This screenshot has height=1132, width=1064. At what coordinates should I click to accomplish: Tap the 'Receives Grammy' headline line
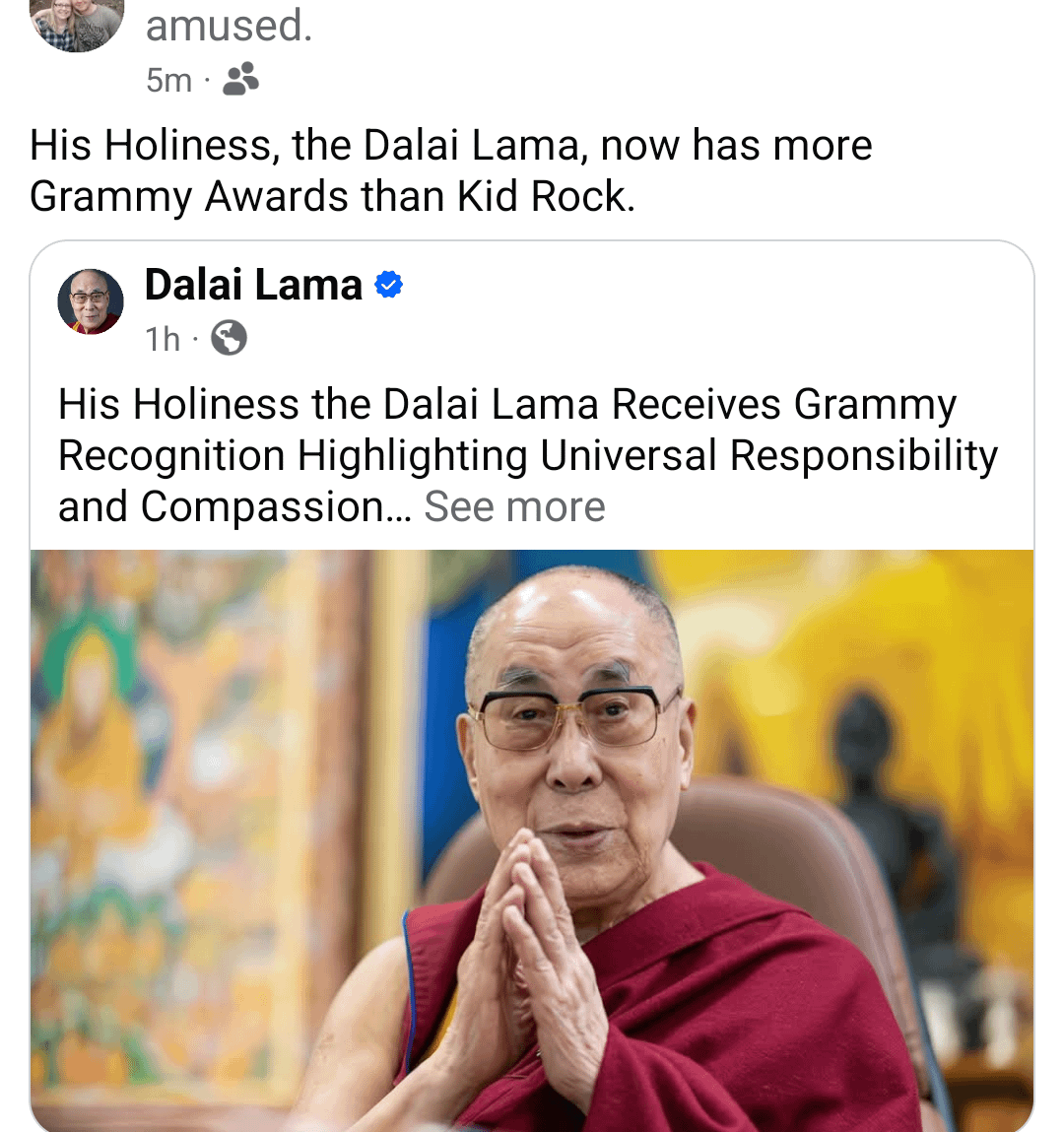[x=784, y=404]
